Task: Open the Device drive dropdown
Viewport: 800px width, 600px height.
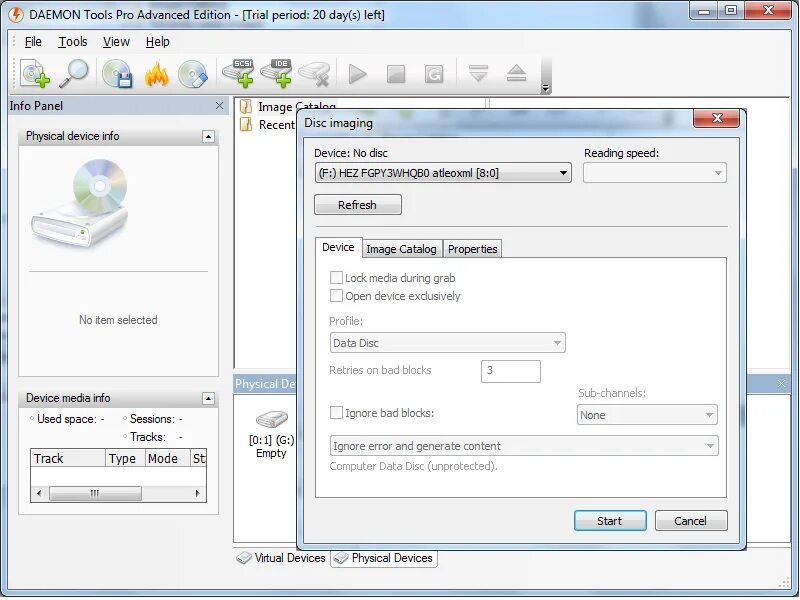Action: [x=443, y=173]
